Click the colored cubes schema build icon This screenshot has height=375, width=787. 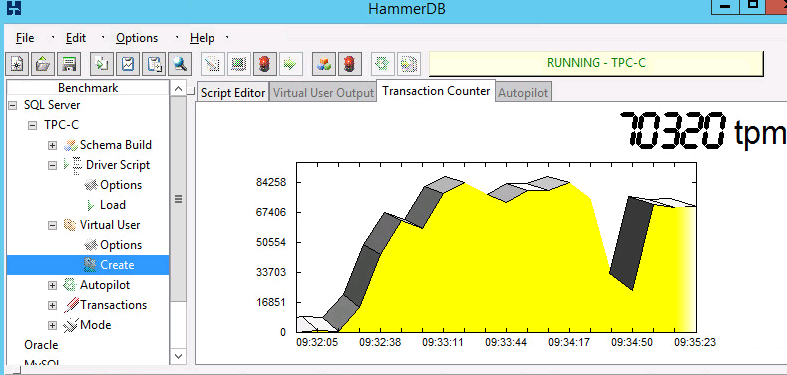pos(324,64)
